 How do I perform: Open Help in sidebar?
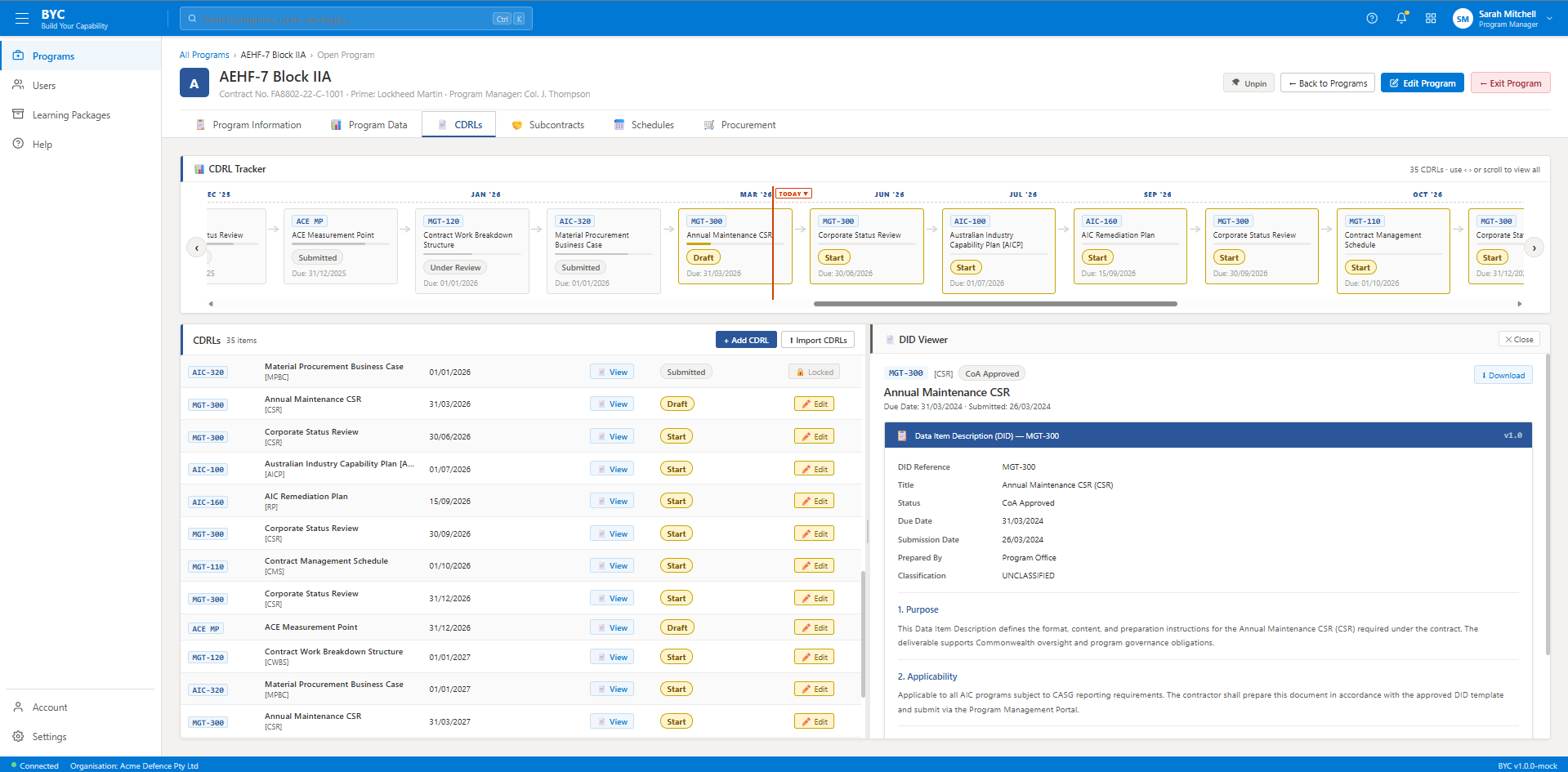[x=80, y=144]
